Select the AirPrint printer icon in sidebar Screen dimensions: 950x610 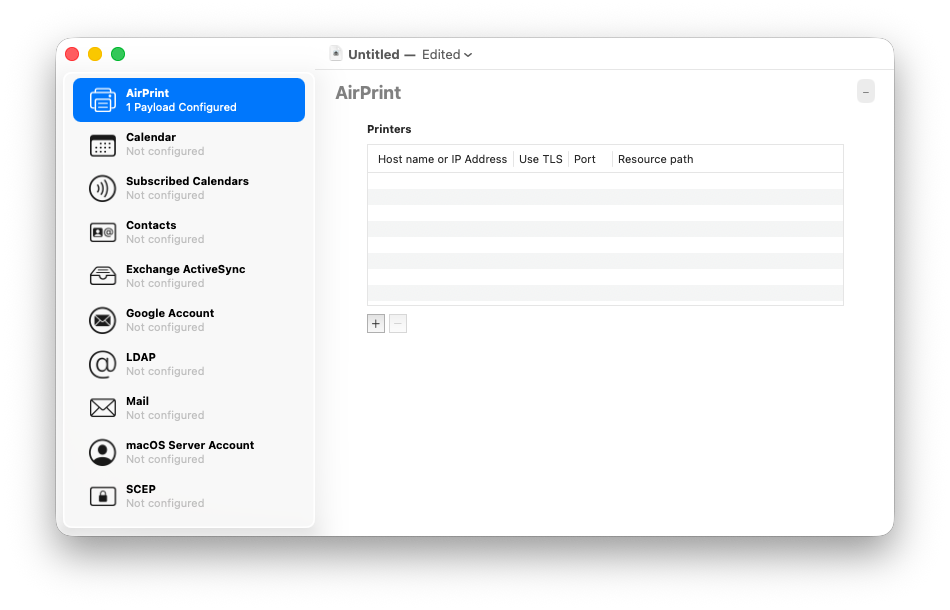point(102,100)
